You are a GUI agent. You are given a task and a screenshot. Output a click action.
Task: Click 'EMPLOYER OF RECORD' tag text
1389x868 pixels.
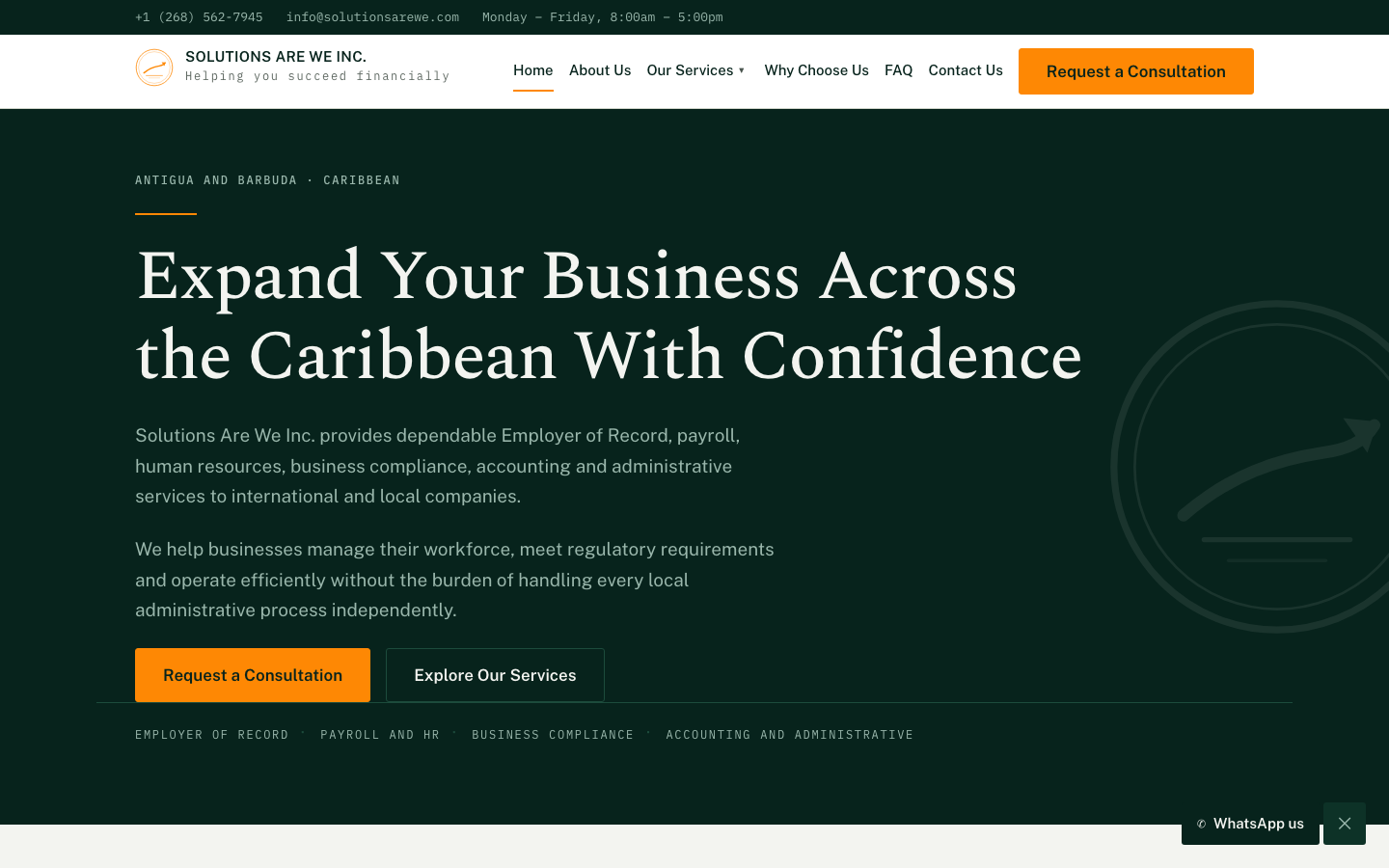point(212,735)
